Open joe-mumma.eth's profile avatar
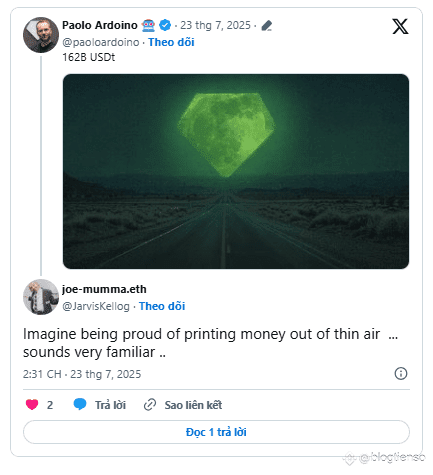Image resolution: width=433 pixels, height=475 pixels. point(41,297)
